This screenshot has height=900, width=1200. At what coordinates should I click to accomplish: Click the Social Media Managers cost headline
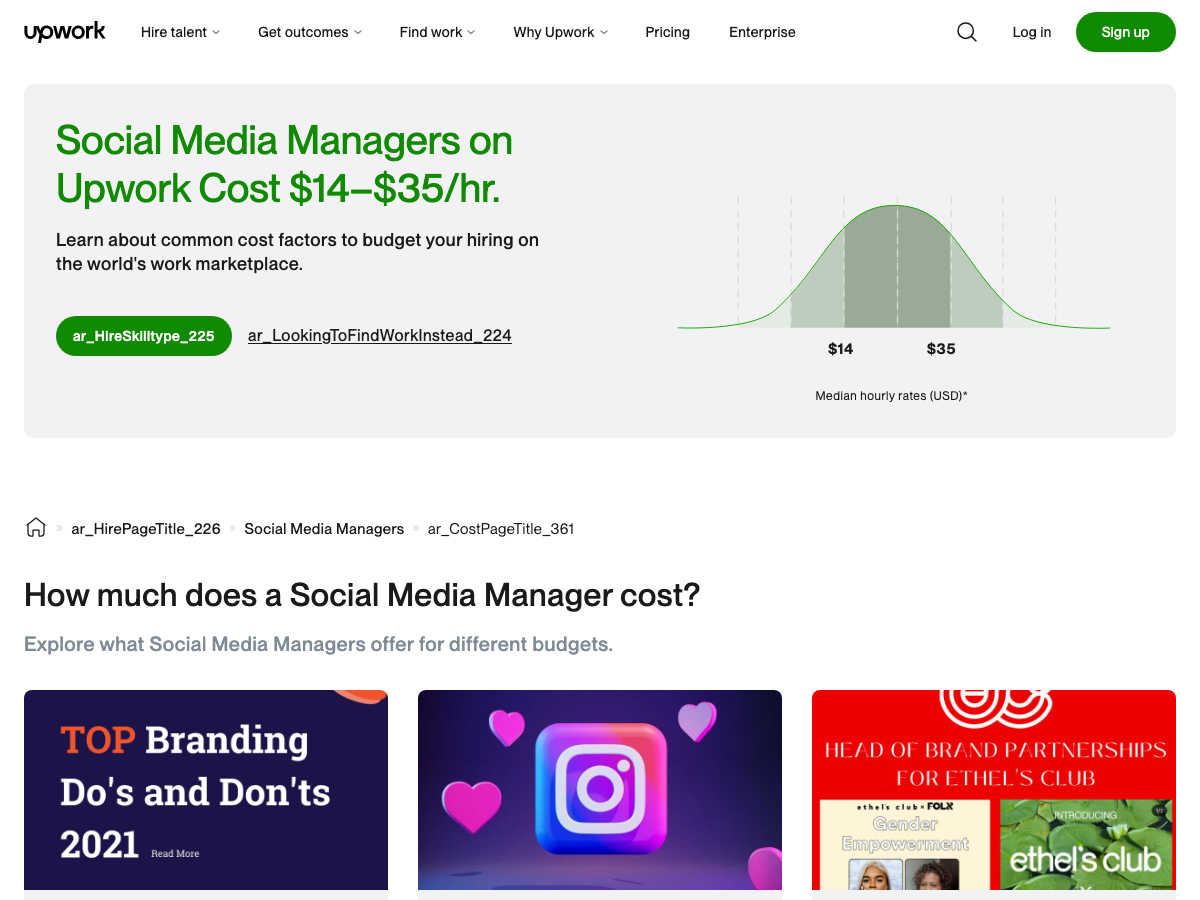click(x=284, y=164)
